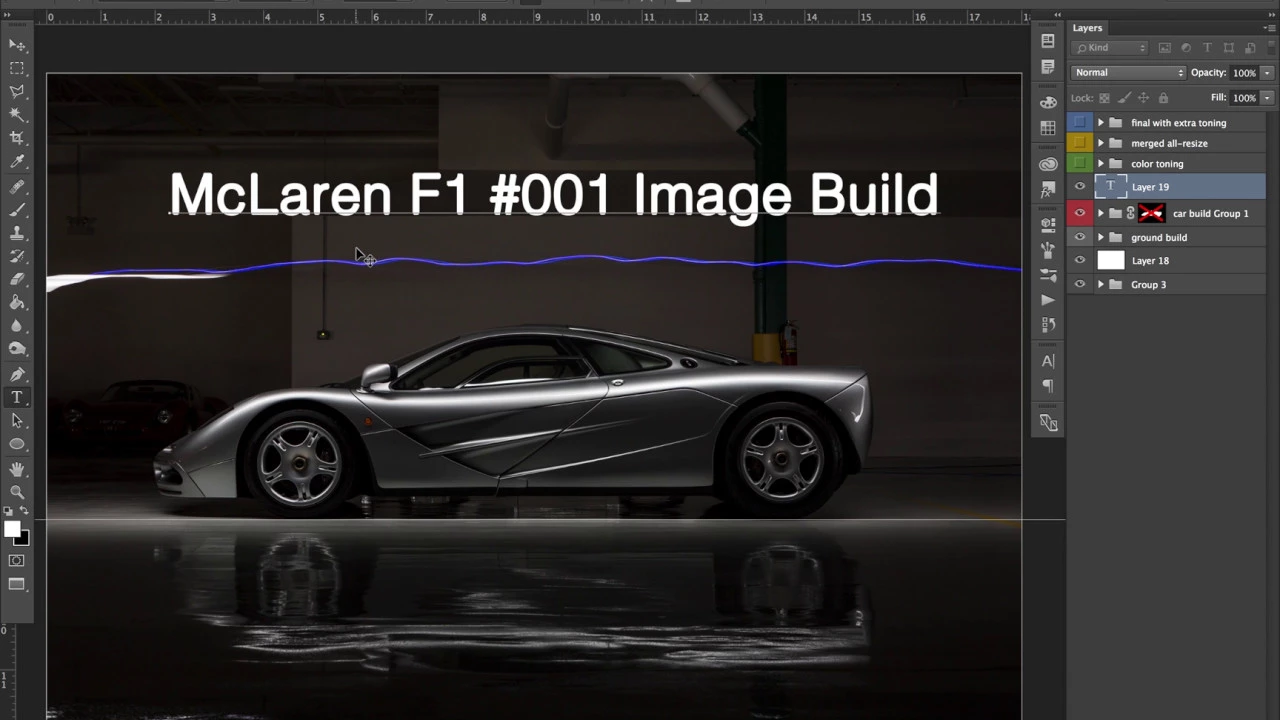The image size is (1280, 720).
Task: Open the Styles fx panel
Action: point(1048,189)
